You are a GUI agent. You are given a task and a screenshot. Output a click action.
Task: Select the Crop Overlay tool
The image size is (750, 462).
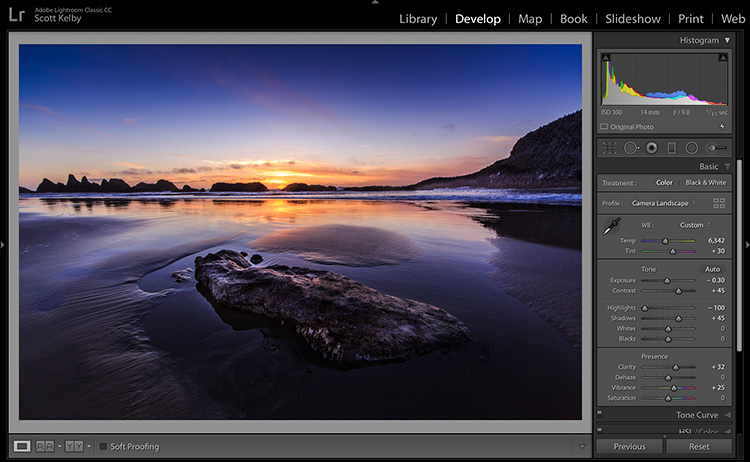609,147
